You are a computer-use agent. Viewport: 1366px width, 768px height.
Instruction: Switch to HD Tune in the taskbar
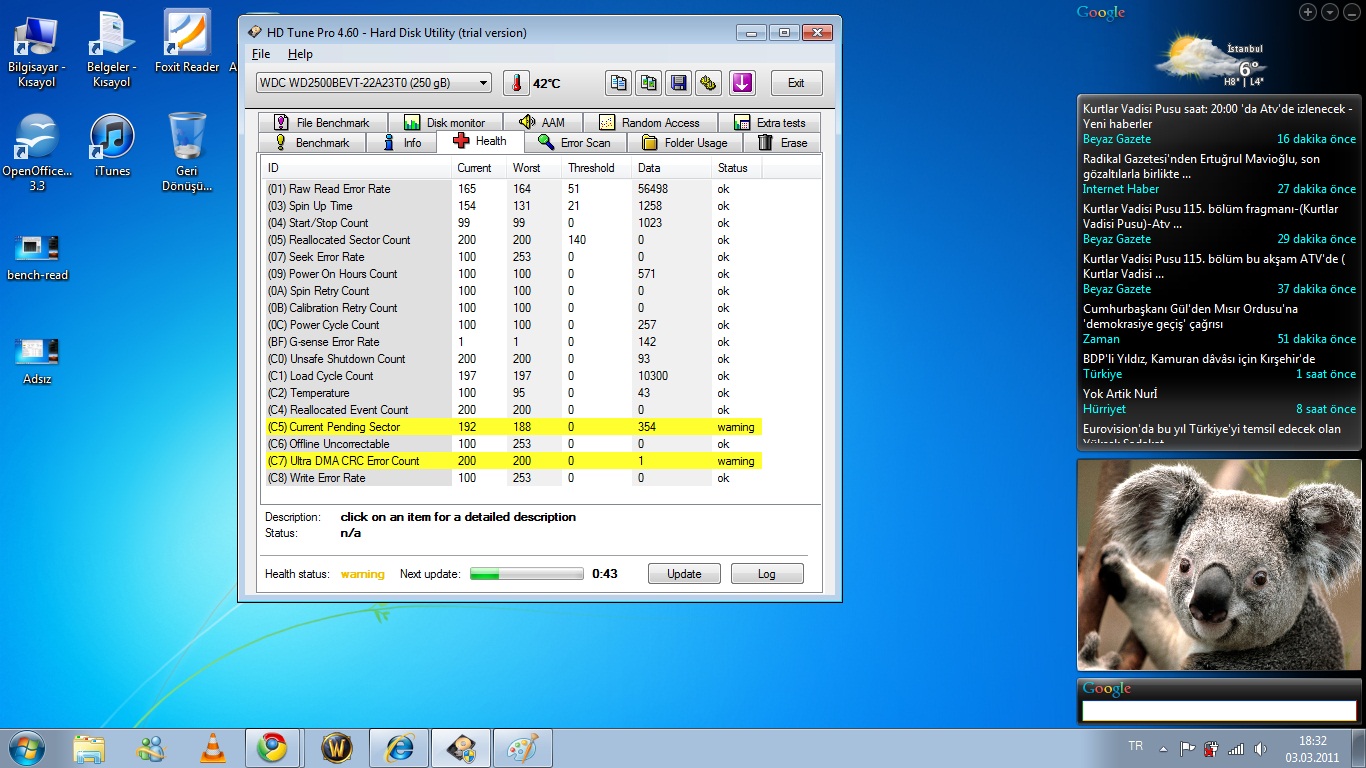[x=460, y=748]
